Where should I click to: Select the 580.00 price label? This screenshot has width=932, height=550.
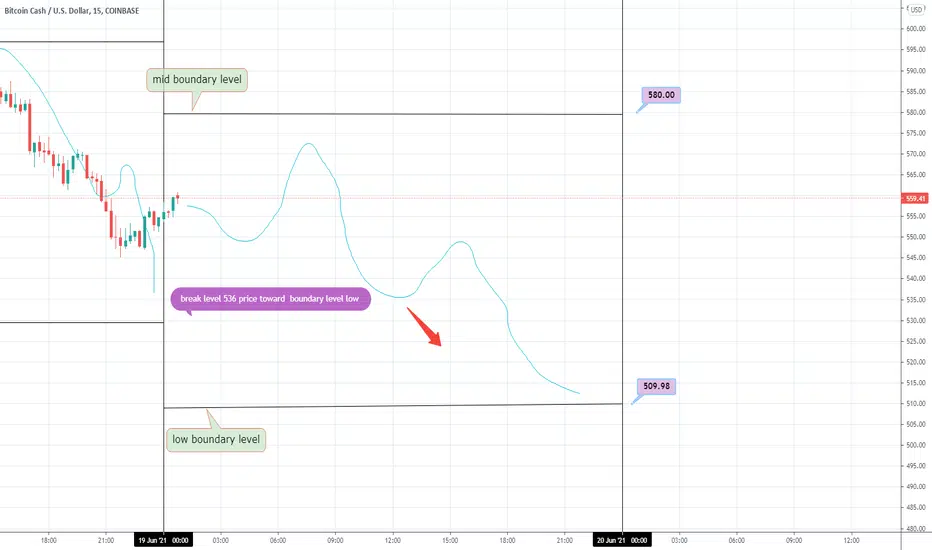(x=661, y=95)
